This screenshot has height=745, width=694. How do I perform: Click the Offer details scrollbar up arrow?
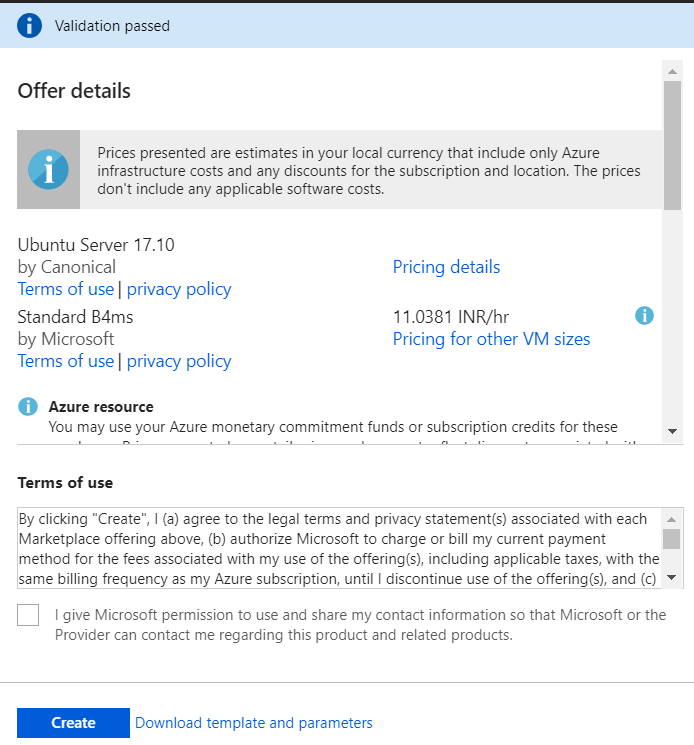pos(672,72)
